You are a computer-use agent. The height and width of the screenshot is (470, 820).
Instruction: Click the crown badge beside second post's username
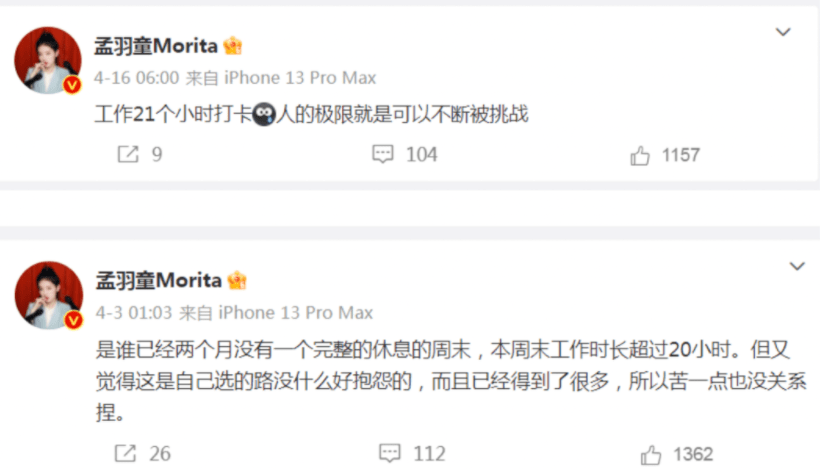pos(237,281)
